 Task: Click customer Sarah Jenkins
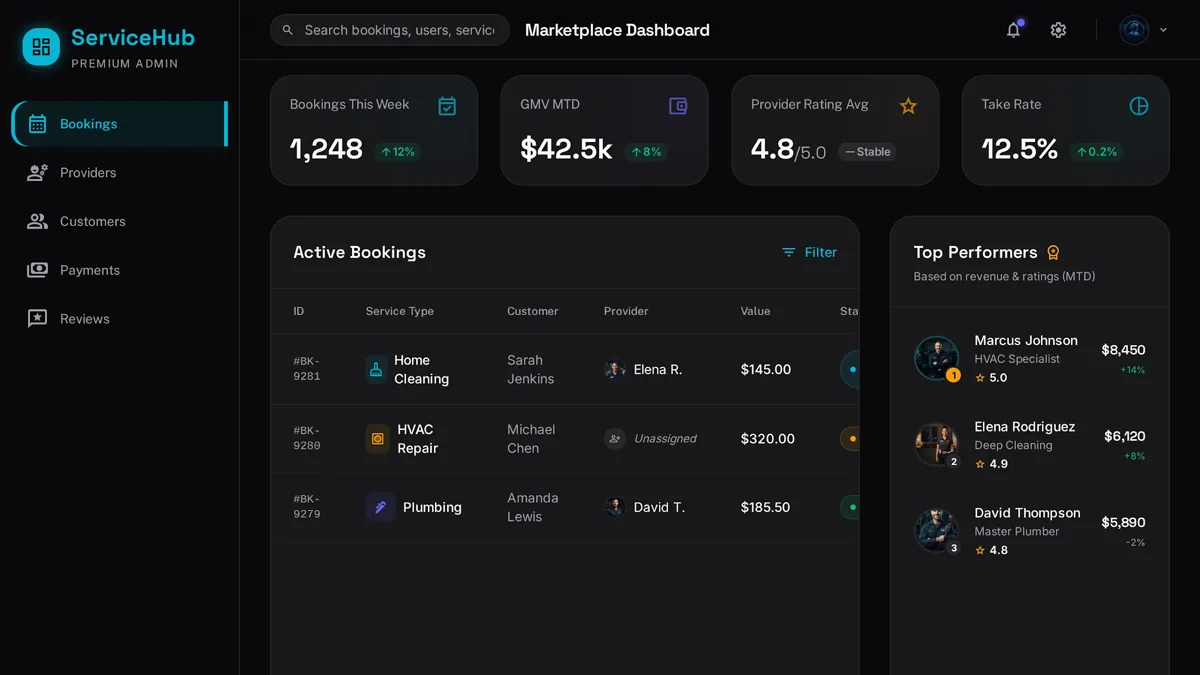[530, 369]
